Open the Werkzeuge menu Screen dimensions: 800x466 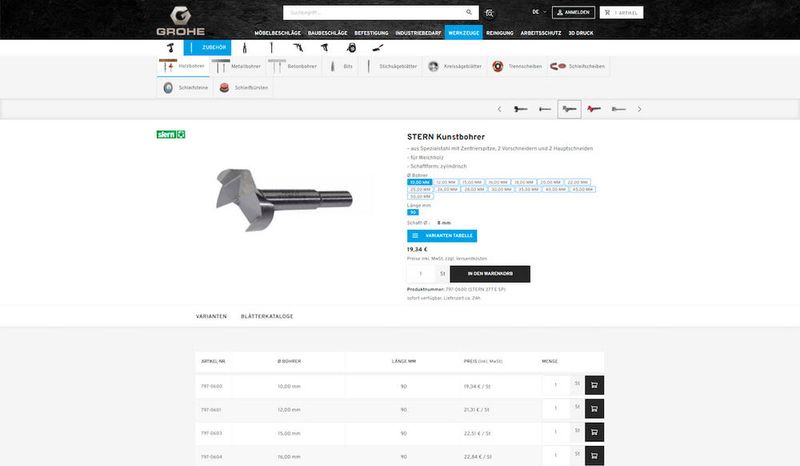pos(464,33)
